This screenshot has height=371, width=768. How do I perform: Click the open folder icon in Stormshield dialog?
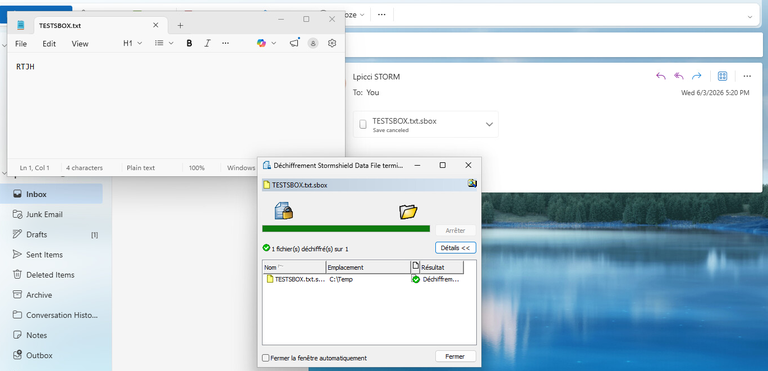pos(408,211)
